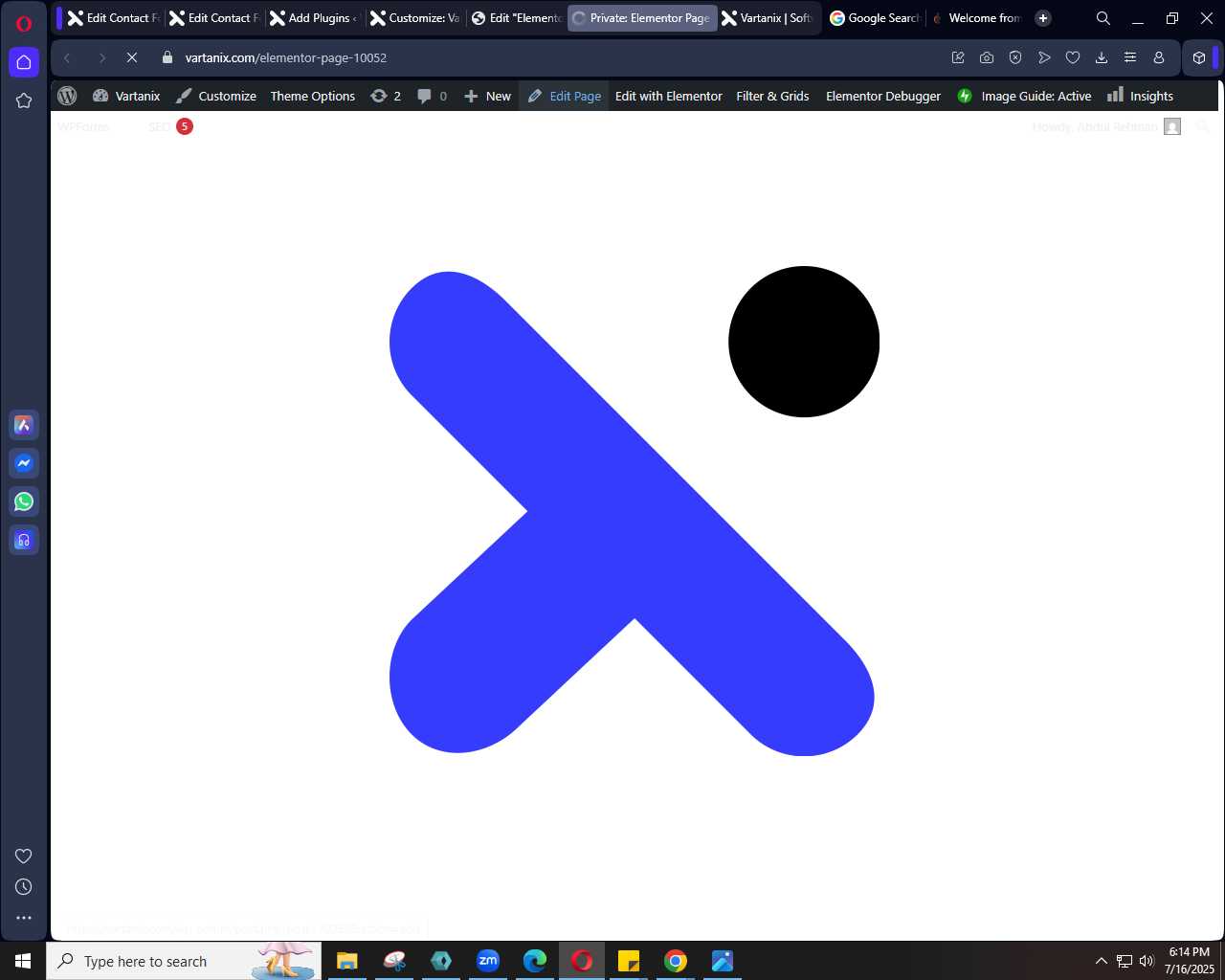
Task: Switch to the Vartanix | Software tab
Action: click(x=767, y=18)
